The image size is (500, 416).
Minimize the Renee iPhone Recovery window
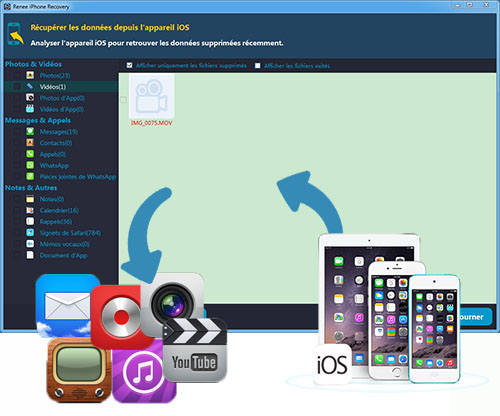(x=458, y=5)
